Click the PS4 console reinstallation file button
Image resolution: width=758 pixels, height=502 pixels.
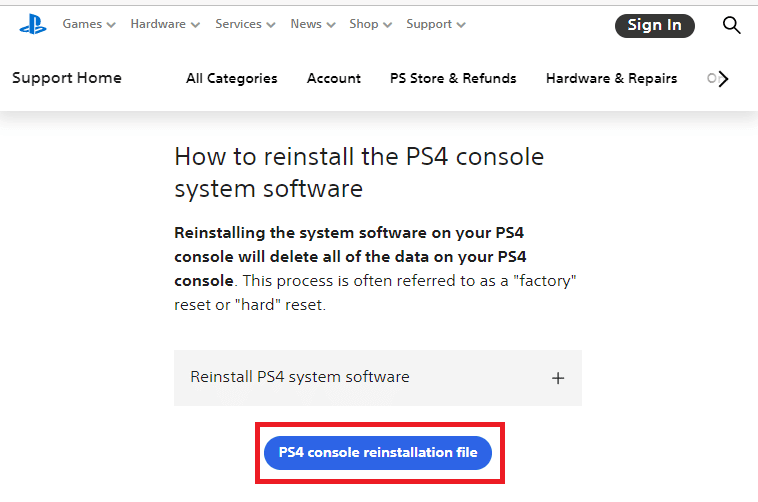tap(378, 453)
